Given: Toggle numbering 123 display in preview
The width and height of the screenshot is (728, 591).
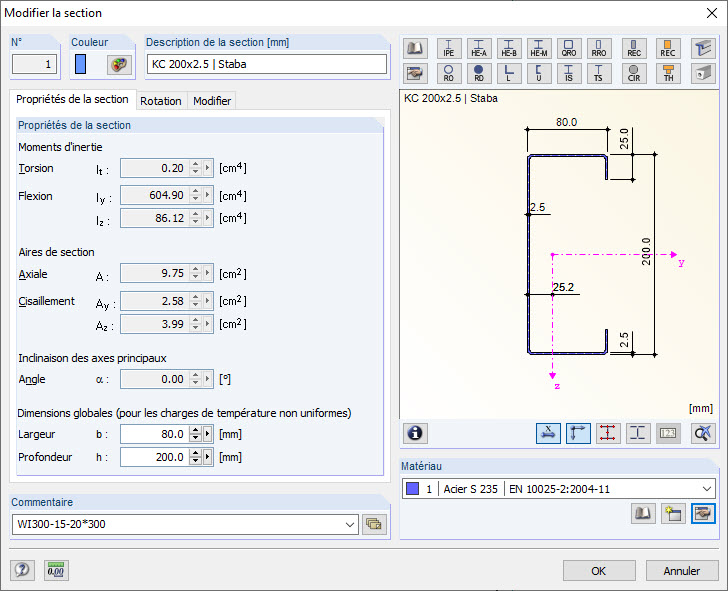Looking at the screenshot, I should tap(668, 433).
